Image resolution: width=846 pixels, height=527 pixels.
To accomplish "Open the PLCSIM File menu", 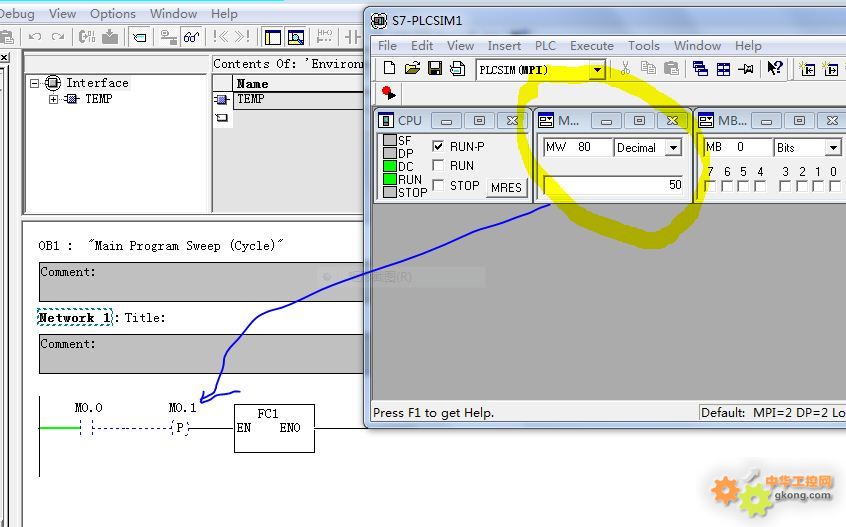I will [x=387, y=46].
